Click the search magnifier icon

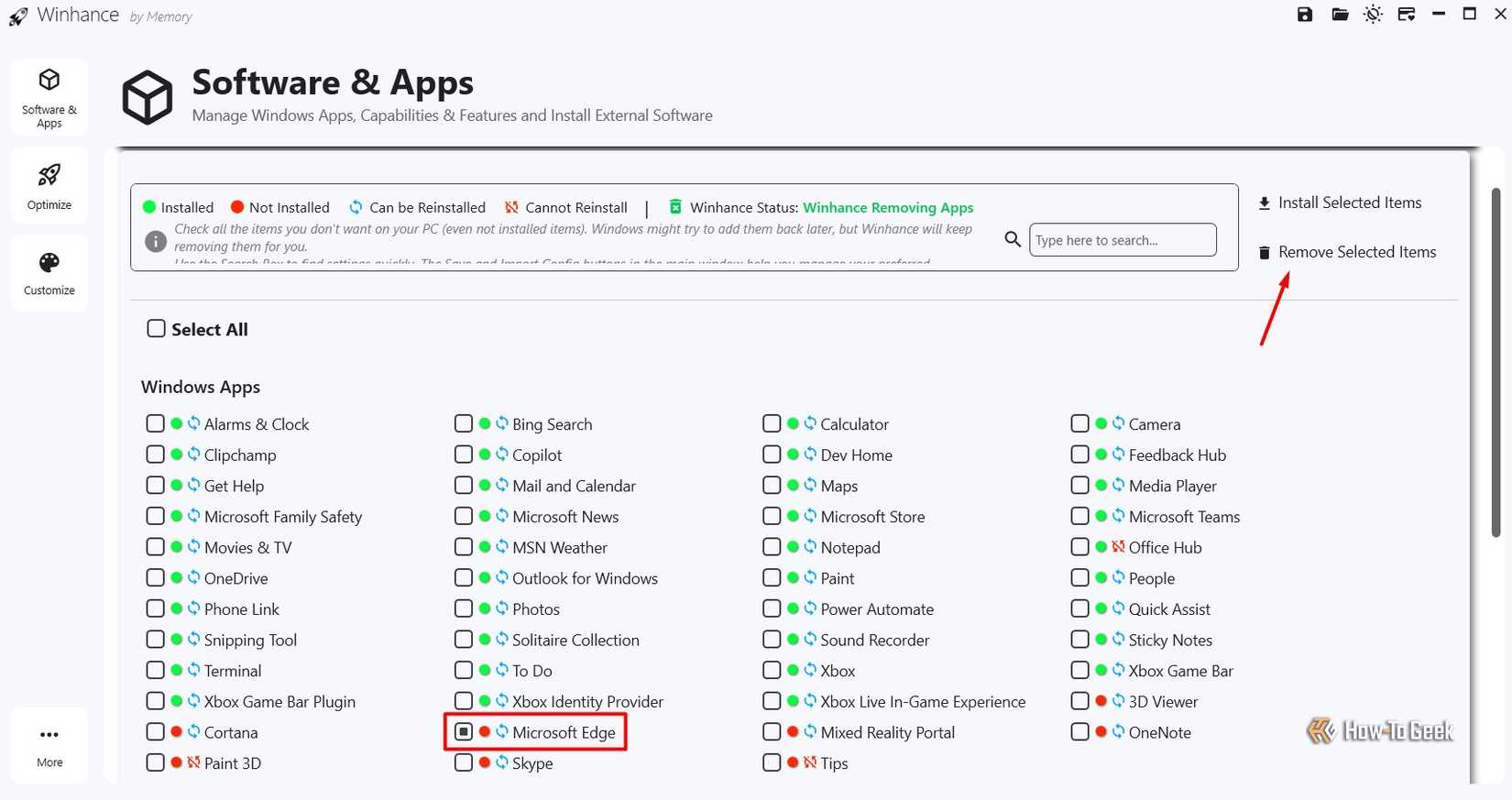coord(1013,239)
